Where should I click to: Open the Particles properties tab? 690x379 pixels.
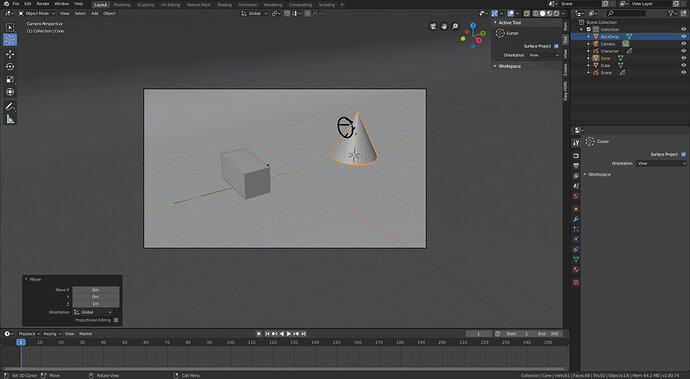[x=576, y=229]
